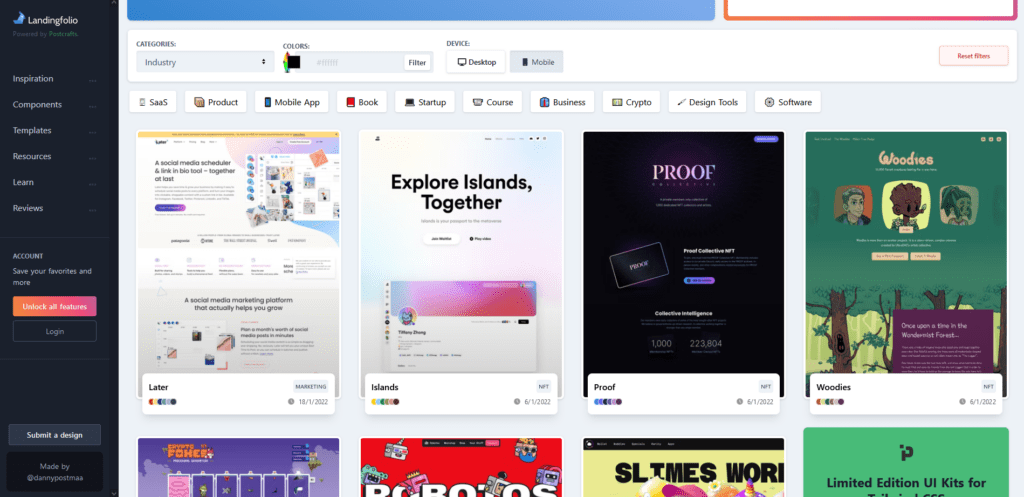Open the Robotos landing page thumbnail
Screen dimensions: 1024x497
click(460, 467)
